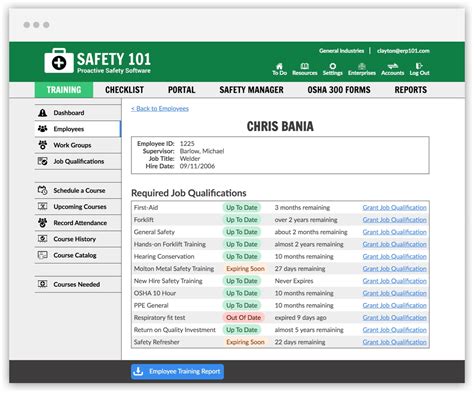
Task: Open Upcoming Courses in the sidebar
Action: click(78, 206)
